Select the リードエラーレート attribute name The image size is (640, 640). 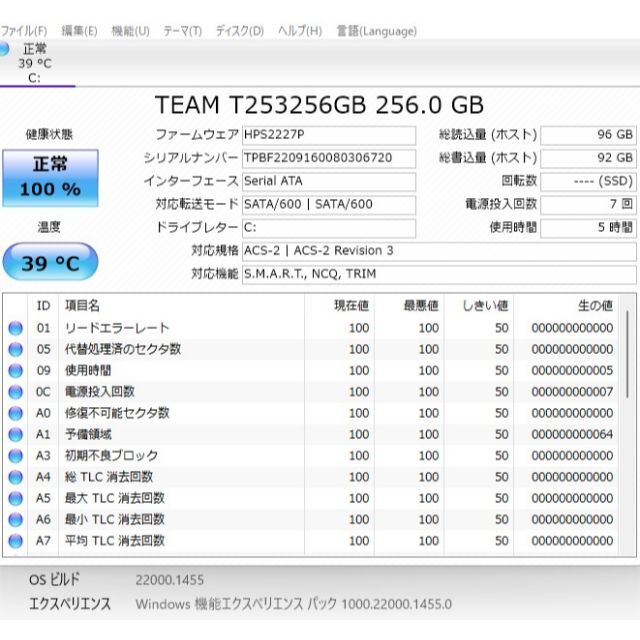tap(117, 328)
